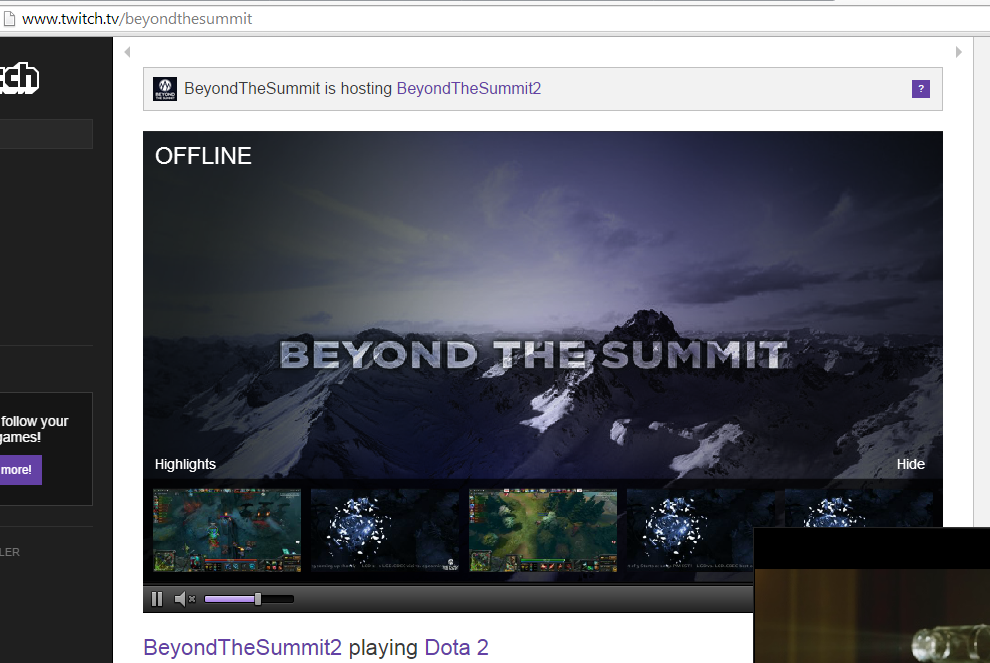Click the BeyondTheSummit2 link below player
This screenshot has width=990, height=663.
[242, 648]
